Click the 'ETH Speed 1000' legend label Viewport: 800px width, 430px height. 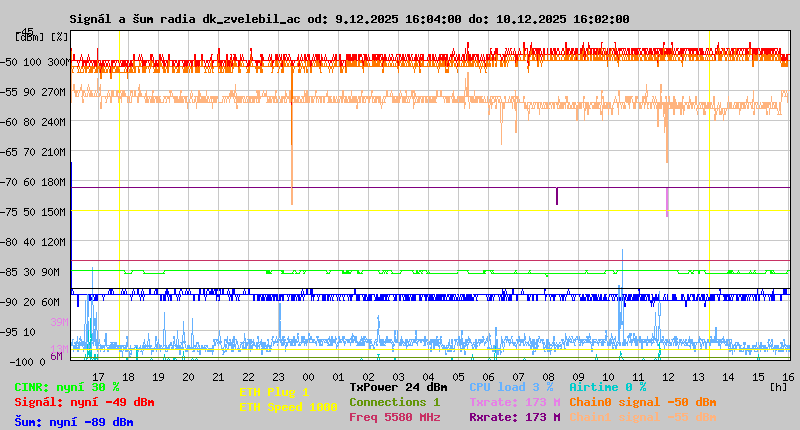pyautogui.click(x=288, y=408)
